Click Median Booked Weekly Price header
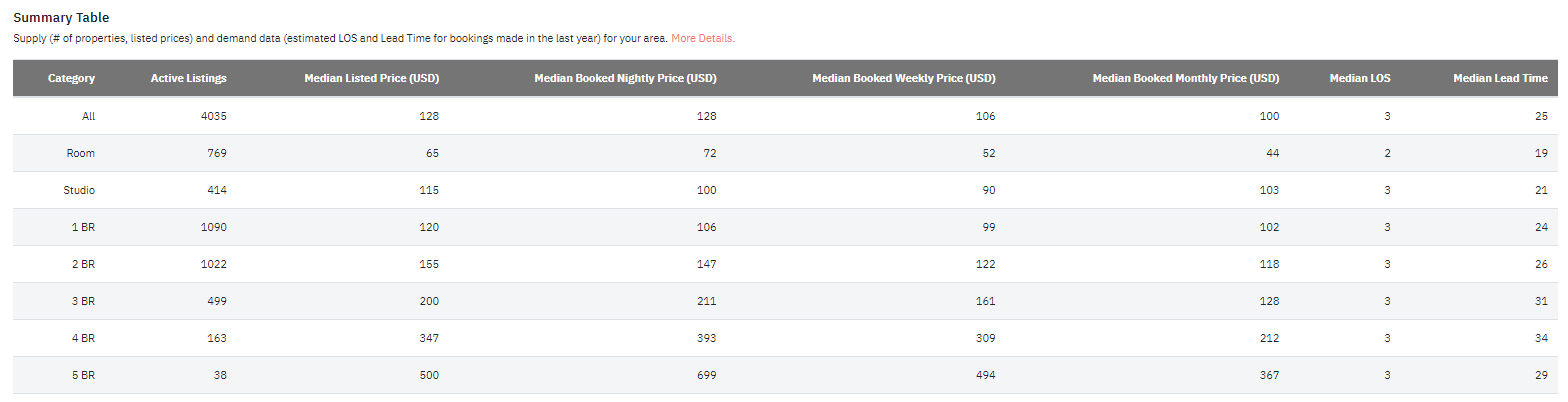 tap(904, 78)
